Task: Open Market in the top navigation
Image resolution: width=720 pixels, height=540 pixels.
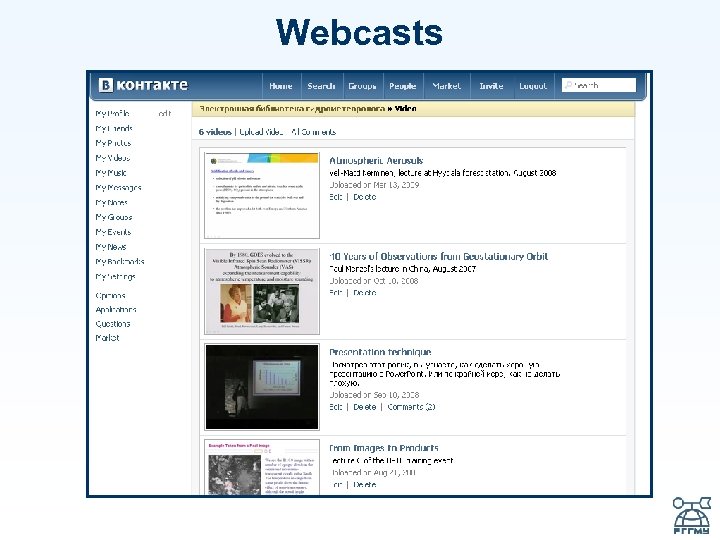Action: point(446,86)
